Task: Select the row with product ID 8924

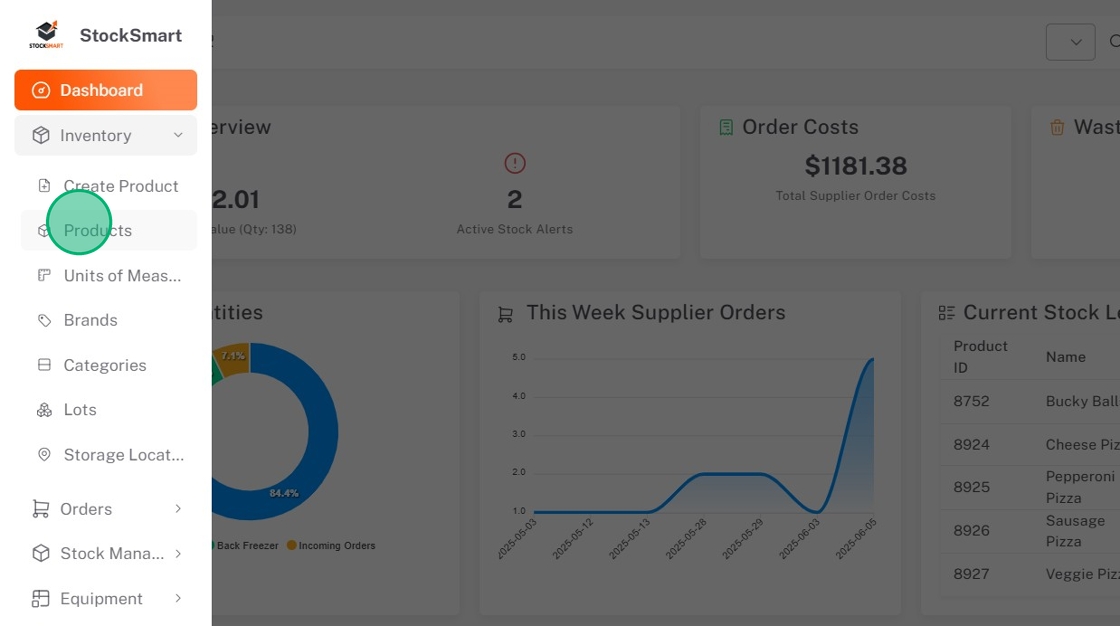Action: pos(1030,444)
